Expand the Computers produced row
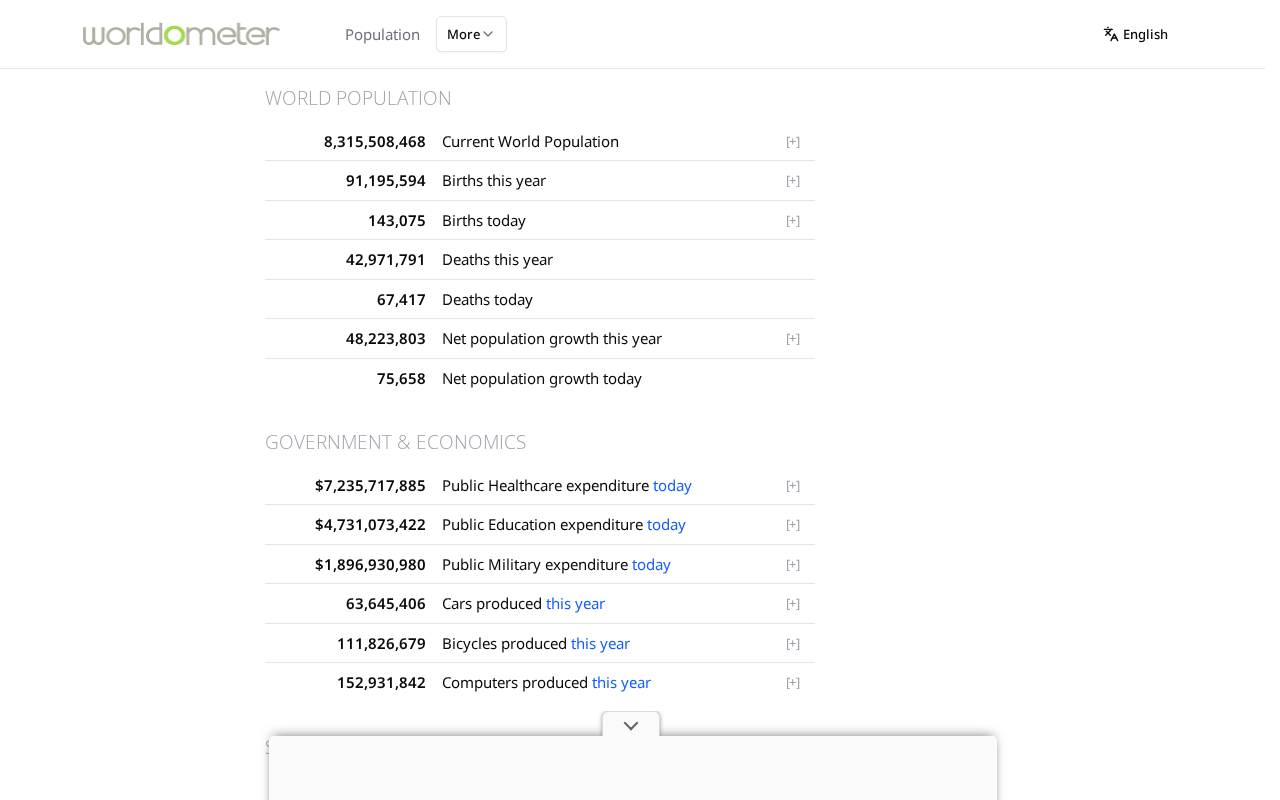Viewport: 1280px width, 800px height. (793, 683)
